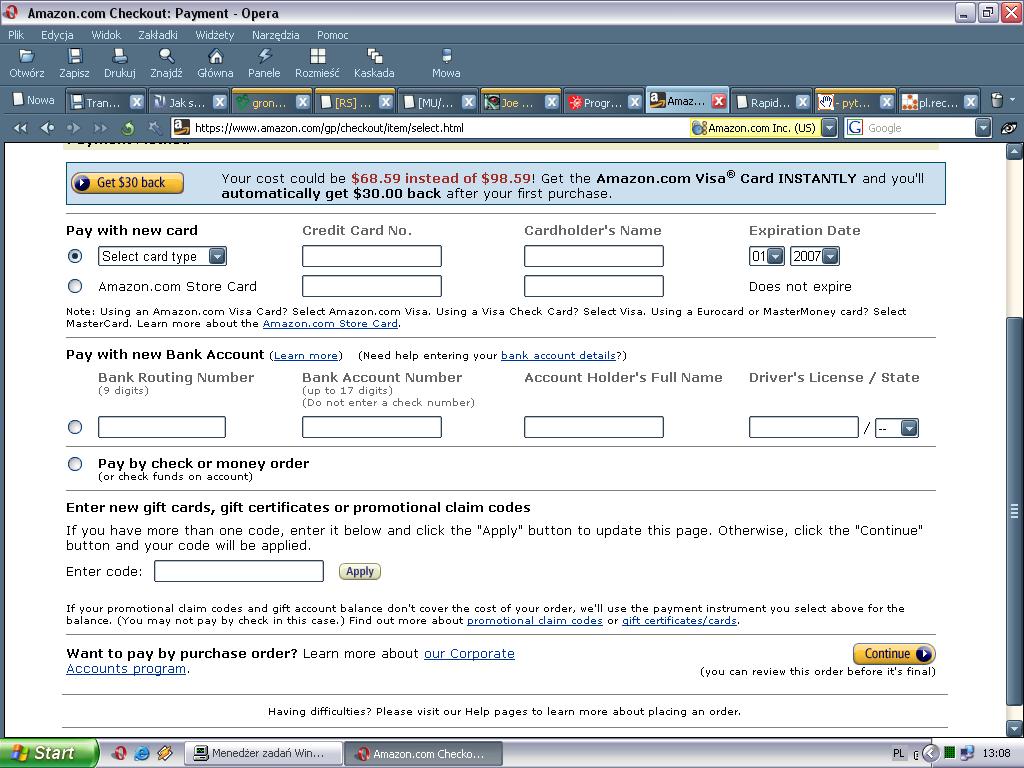Select Pay by check or money order radio
This screenshot has height=768, width=1024.
(x=75, y=464)
